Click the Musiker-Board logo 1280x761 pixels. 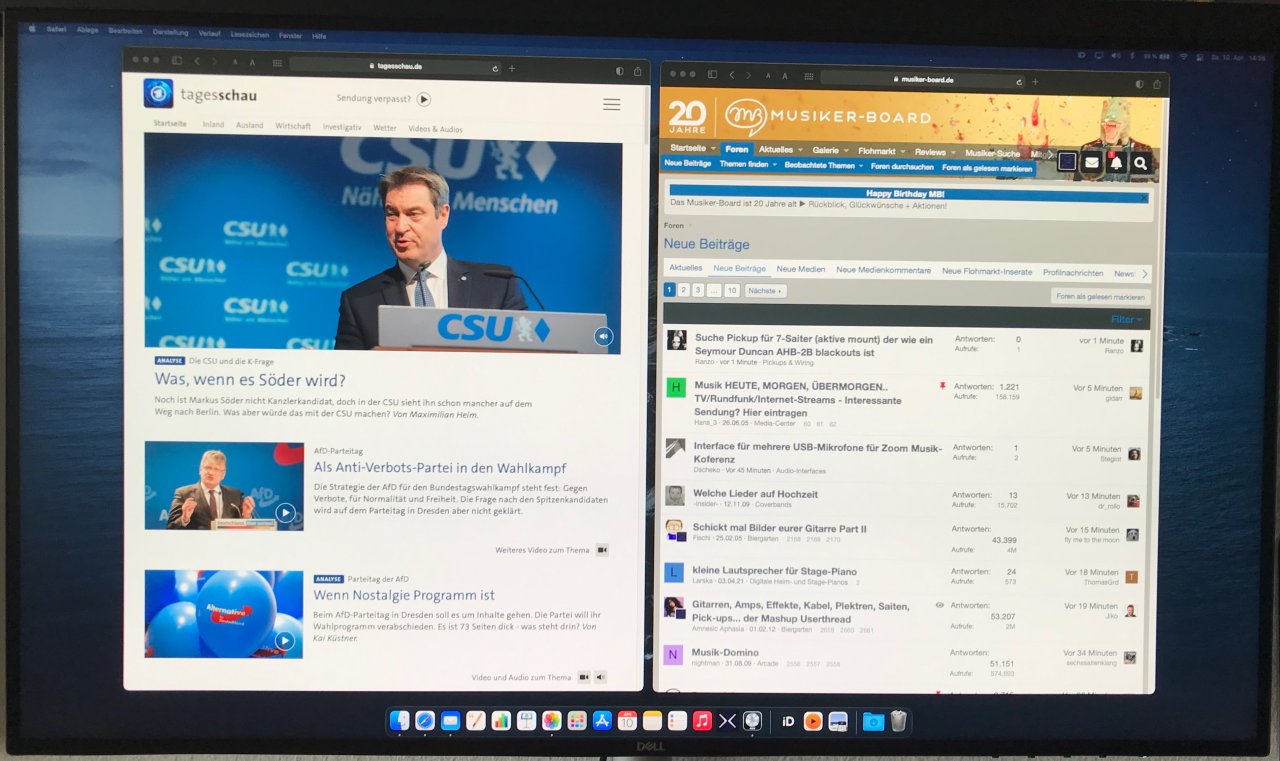[828, 117]
